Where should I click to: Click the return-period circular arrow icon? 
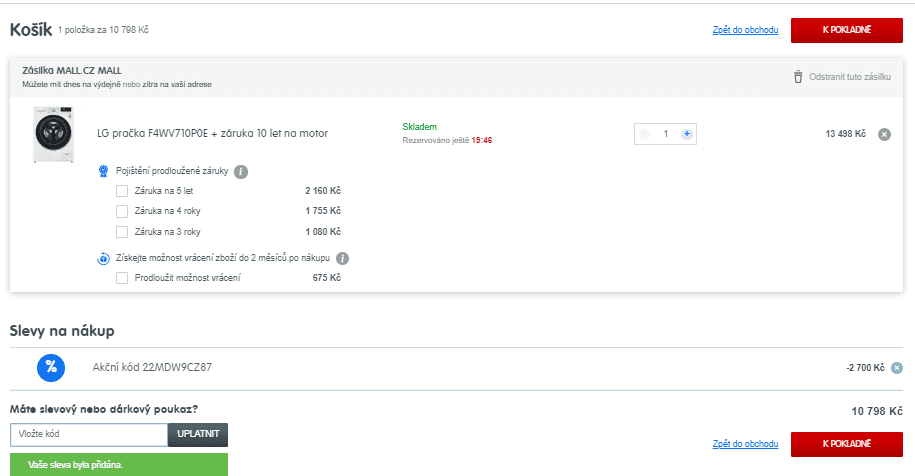point(103,258)
